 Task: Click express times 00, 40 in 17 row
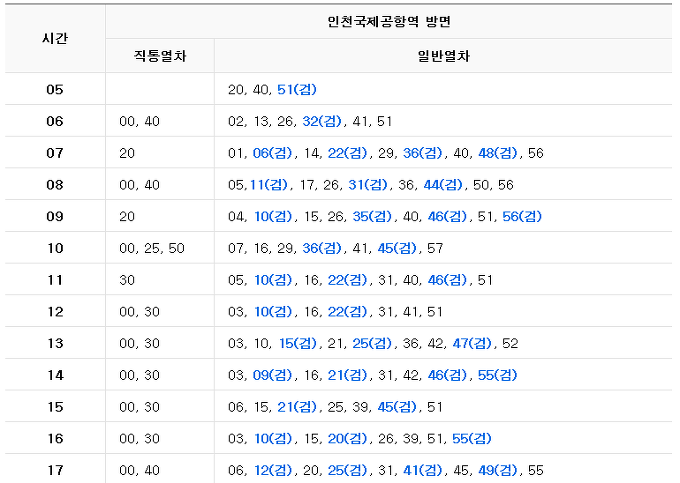pyautogui.click(x=139, y=470)
